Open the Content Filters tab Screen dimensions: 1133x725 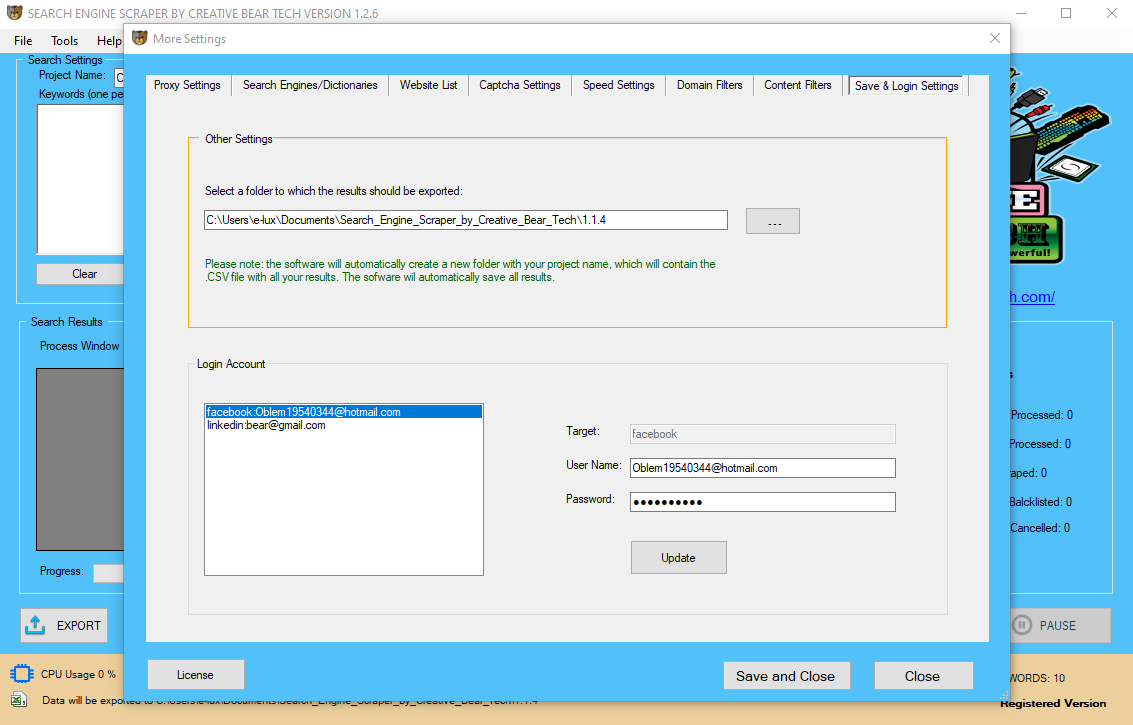pyautogui.click(x=797, y=85)
